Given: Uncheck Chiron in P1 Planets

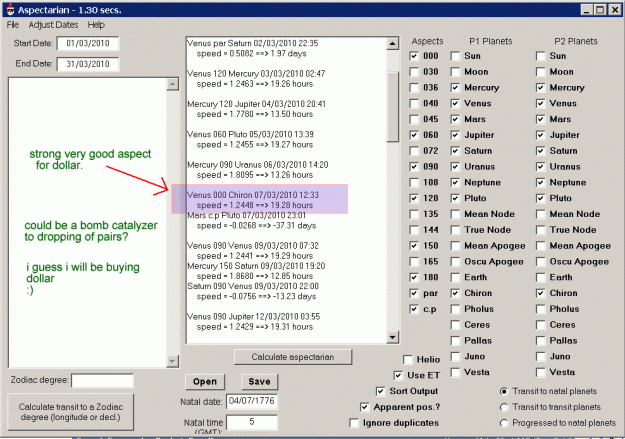Looking at the screenshot, I should pos(455,293).
